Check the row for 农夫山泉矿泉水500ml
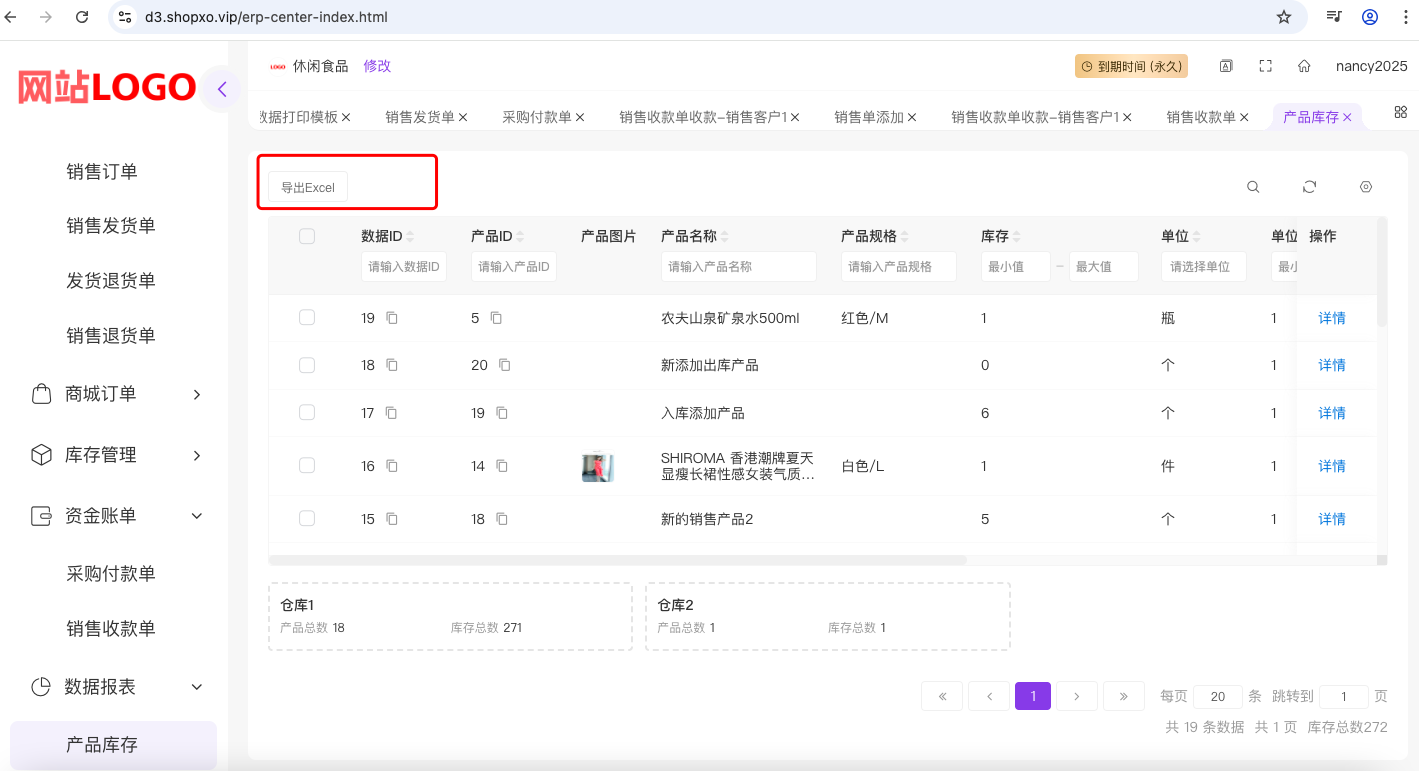The width and height of the screenshot is (1419, 771). pos(307,317)
